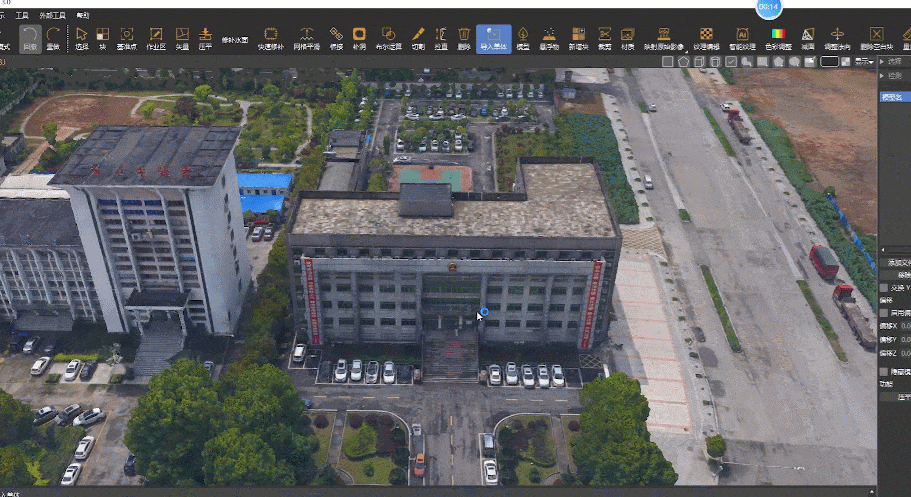Toggle the Swap Y (交换 Y) checkbox
This screenshot has width=911, height=497.
(883, 286)
